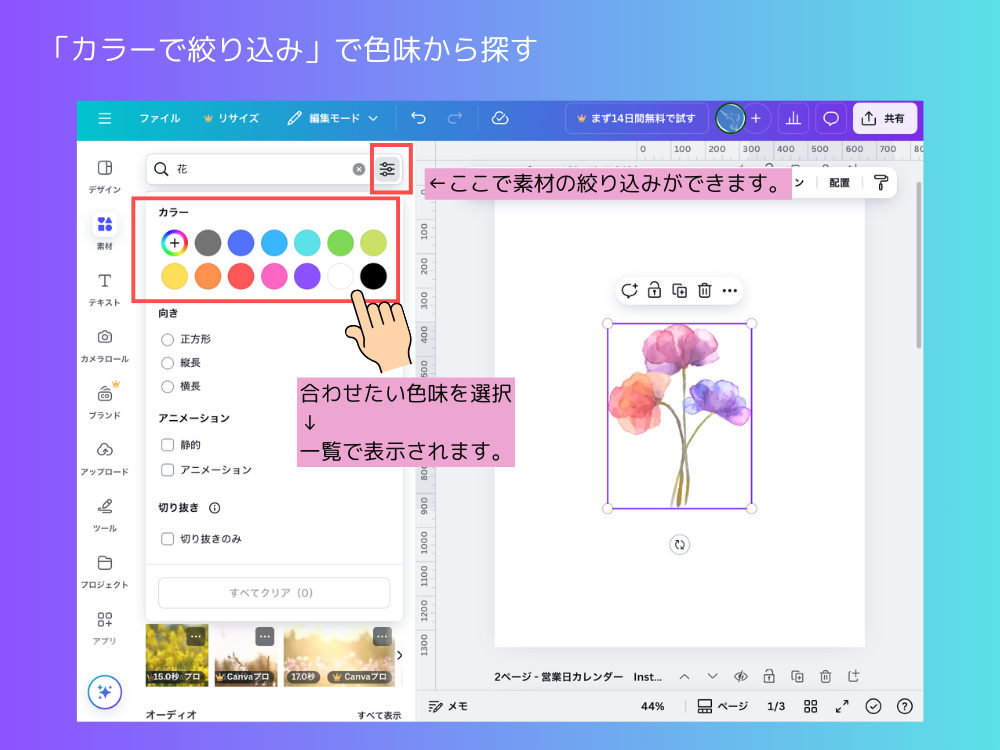
Task: Open the search filter settings icon
Action: [389, 170]
